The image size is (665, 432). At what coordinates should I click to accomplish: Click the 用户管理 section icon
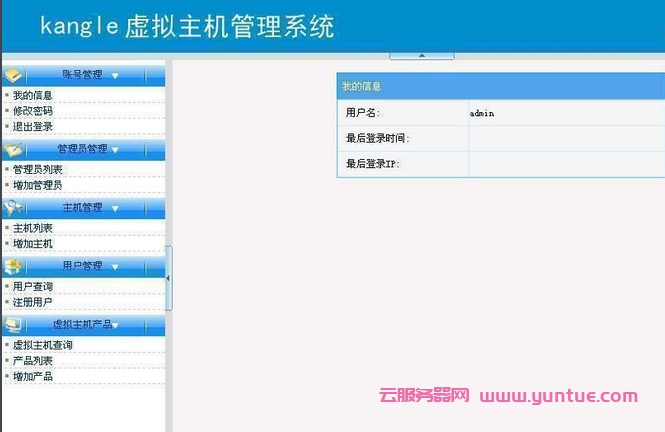click(13, 266)
